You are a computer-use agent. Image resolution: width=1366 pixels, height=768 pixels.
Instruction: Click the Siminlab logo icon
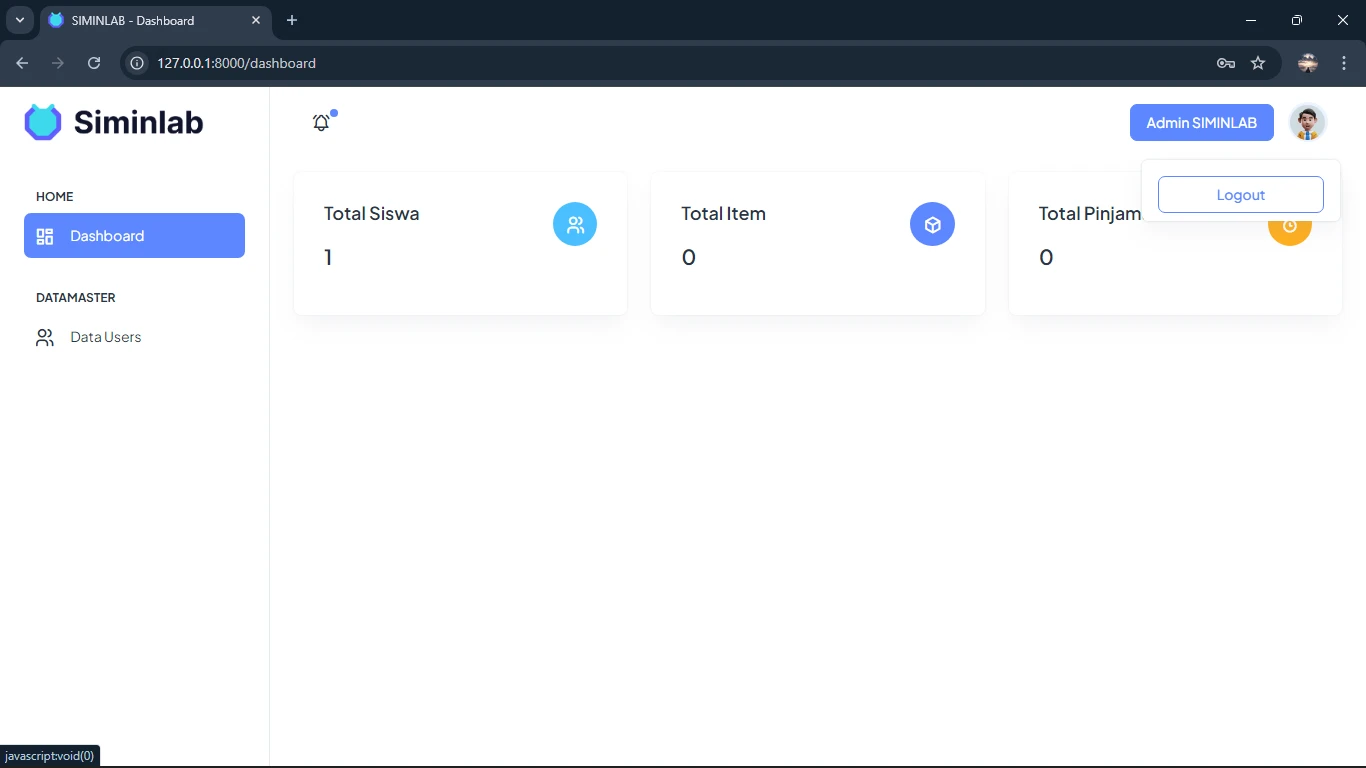(43, 122)
